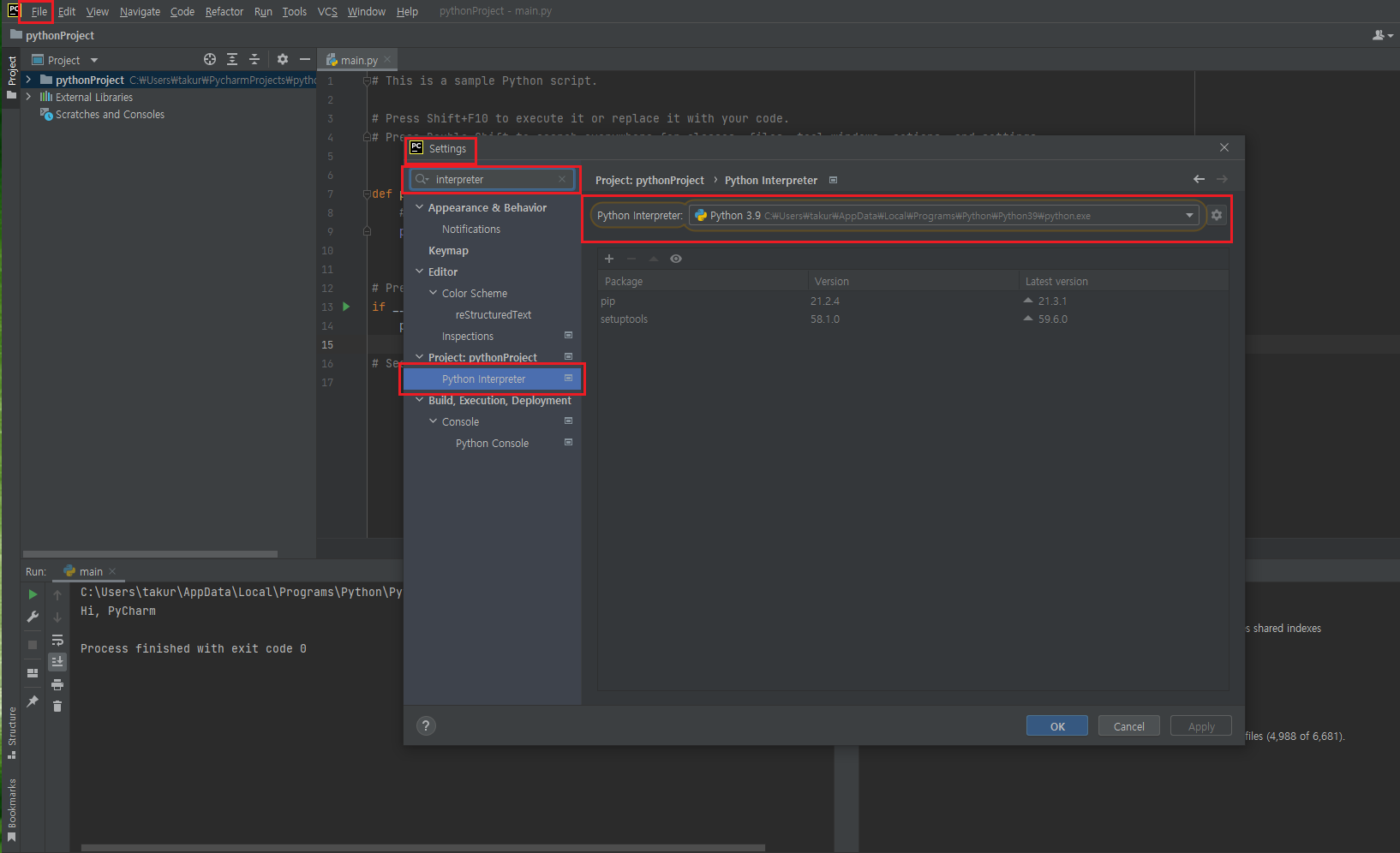Viewport: 1400px width, 853px height.
Task: Click the expand all icon in Project panel
Action: (232, 59)
